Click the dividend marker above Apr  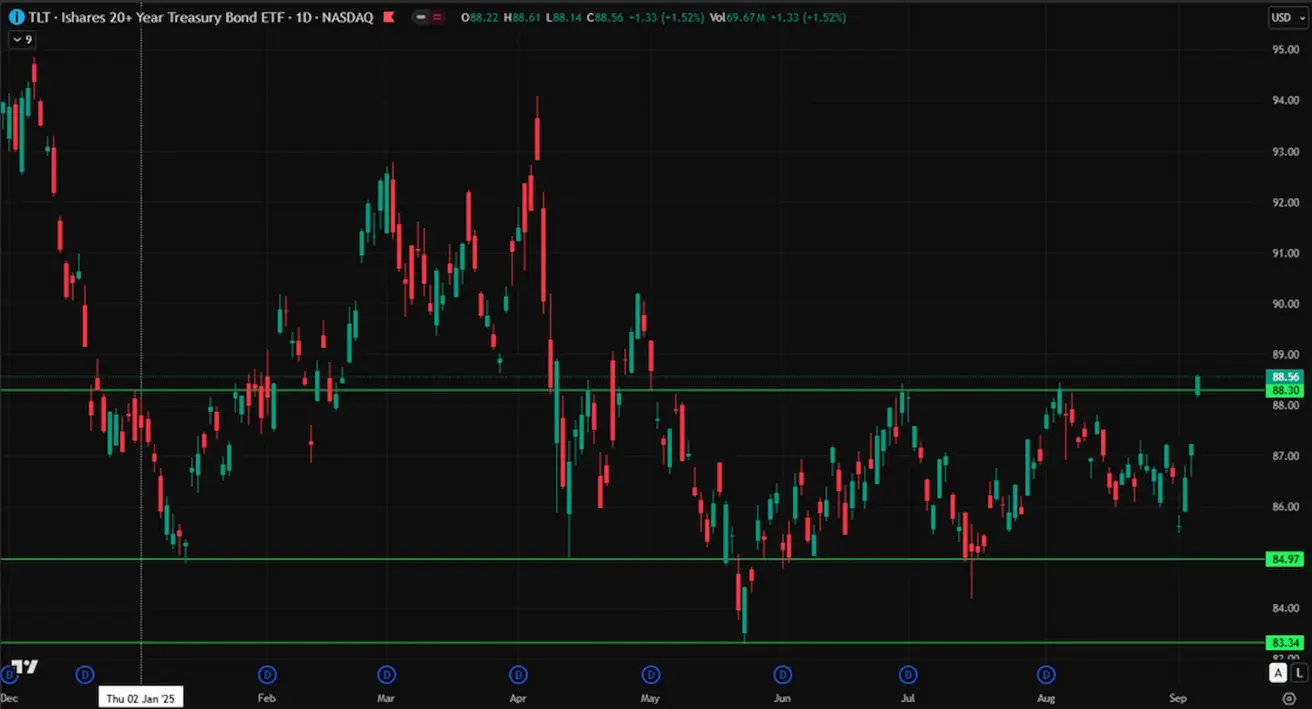coord(517,674)
